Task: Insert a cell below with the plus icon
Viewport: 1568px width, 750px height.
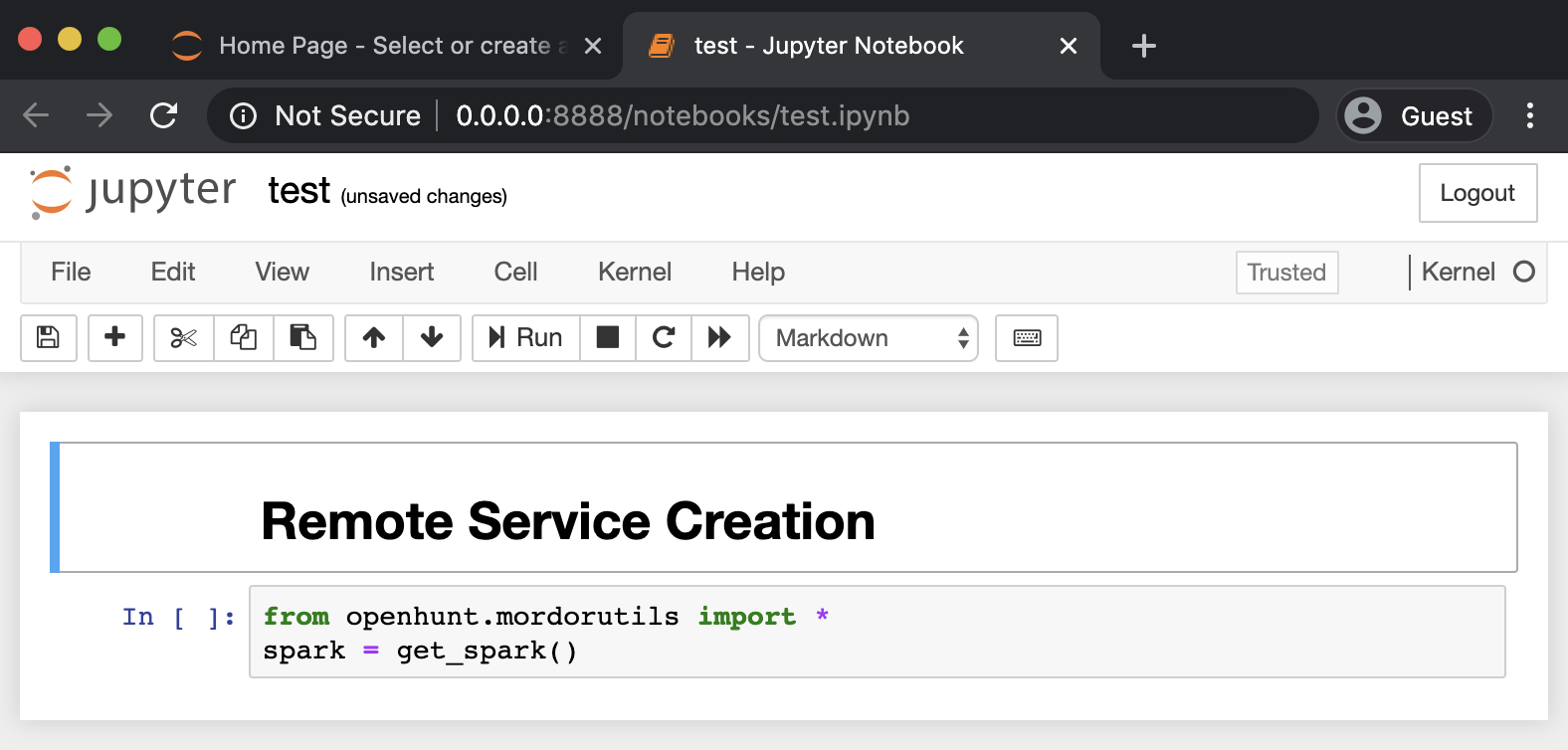Action: tap(115, 338)
